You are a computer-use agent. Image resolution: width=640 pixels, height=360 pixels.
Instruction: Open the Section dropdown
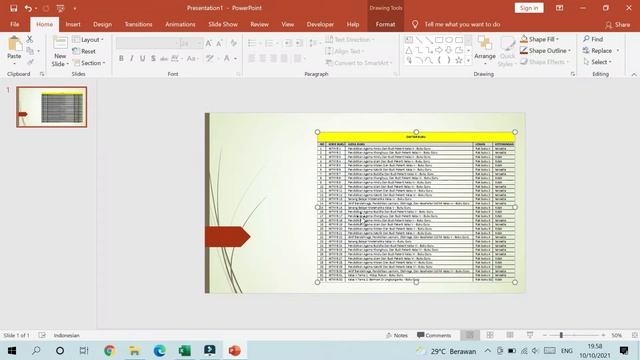[x=89, y=63]
